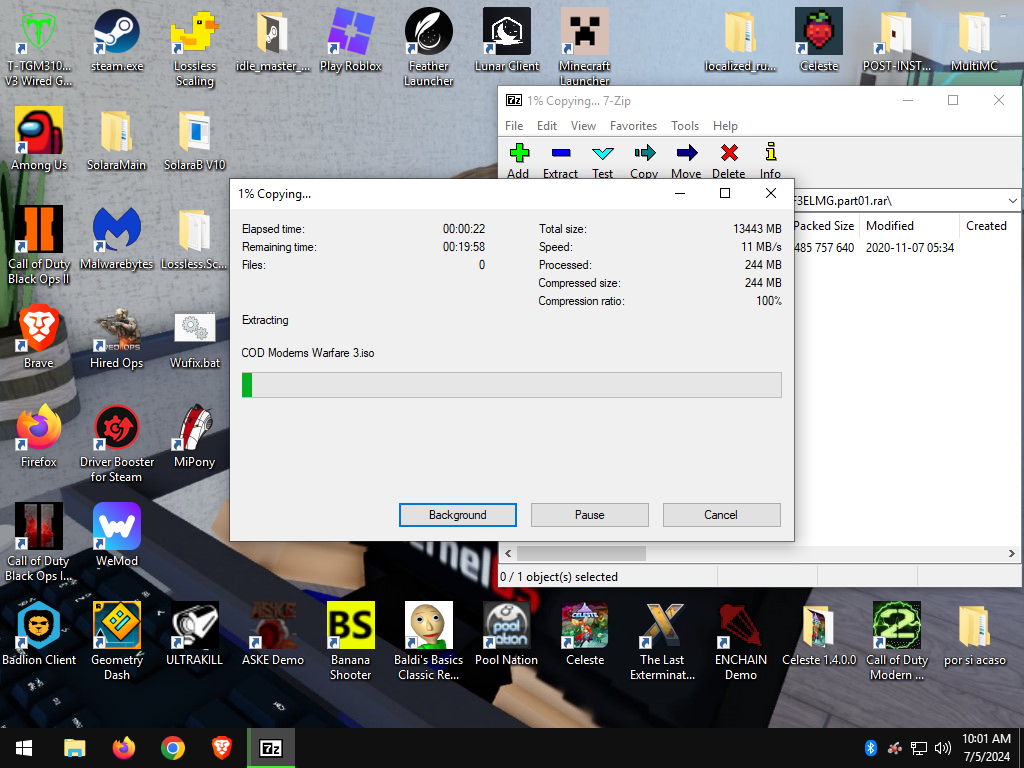Select Geometry Dash desktop icon
The height and width of the screenshot is (768, 1024).
(x=117, y=641)
